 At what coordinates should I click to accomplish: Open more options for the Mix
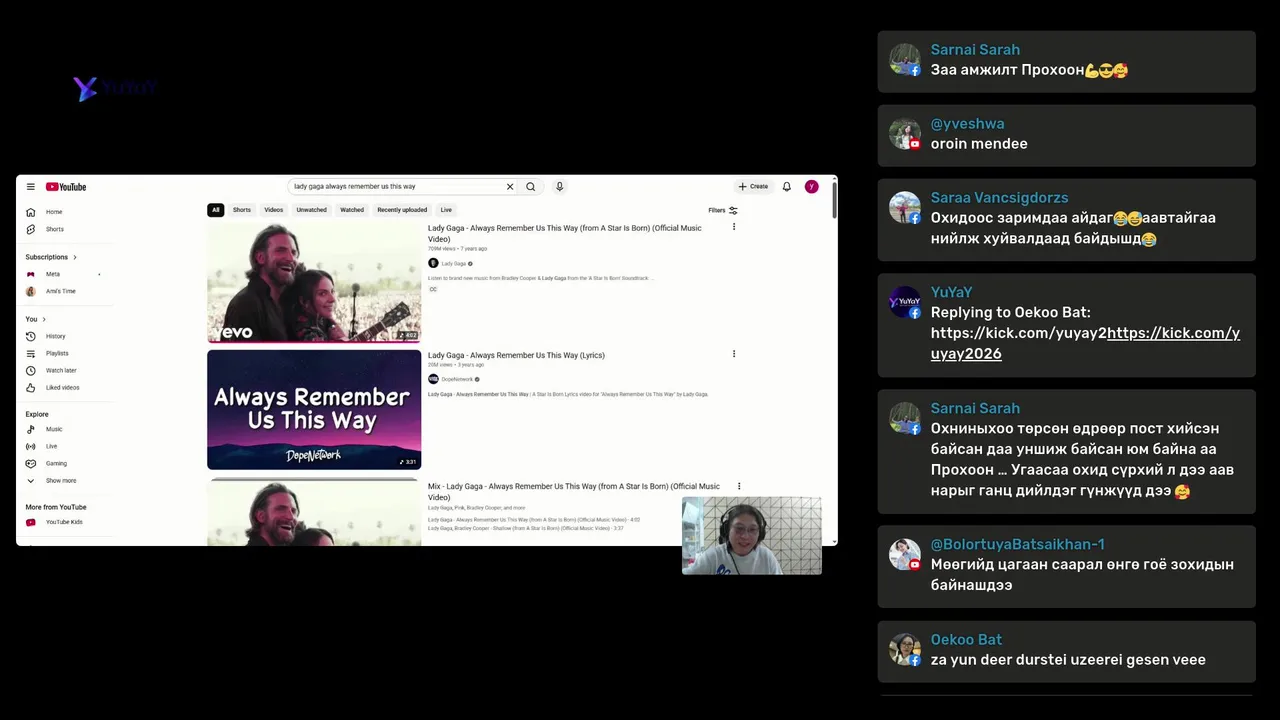(739, 486)
